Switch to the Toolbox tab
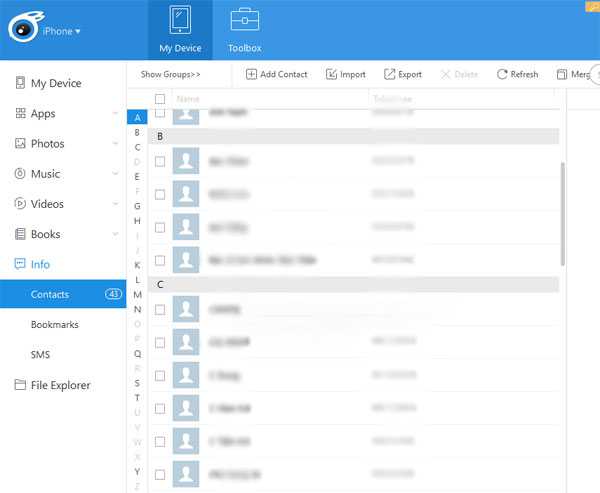This screenshot has width=600, height=493. 245,30
